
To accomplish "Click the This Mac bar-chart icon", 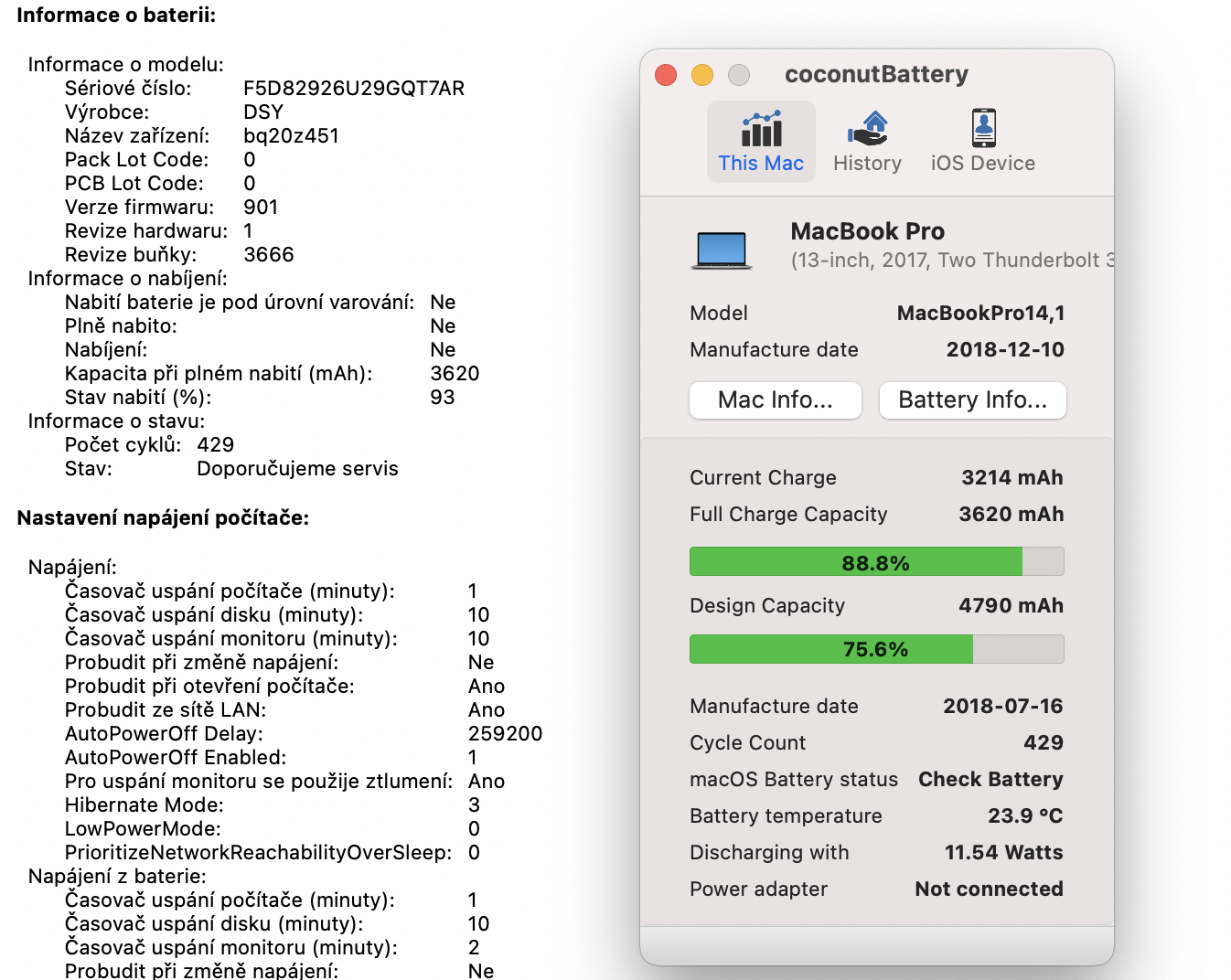I will [x=761, y=129].
